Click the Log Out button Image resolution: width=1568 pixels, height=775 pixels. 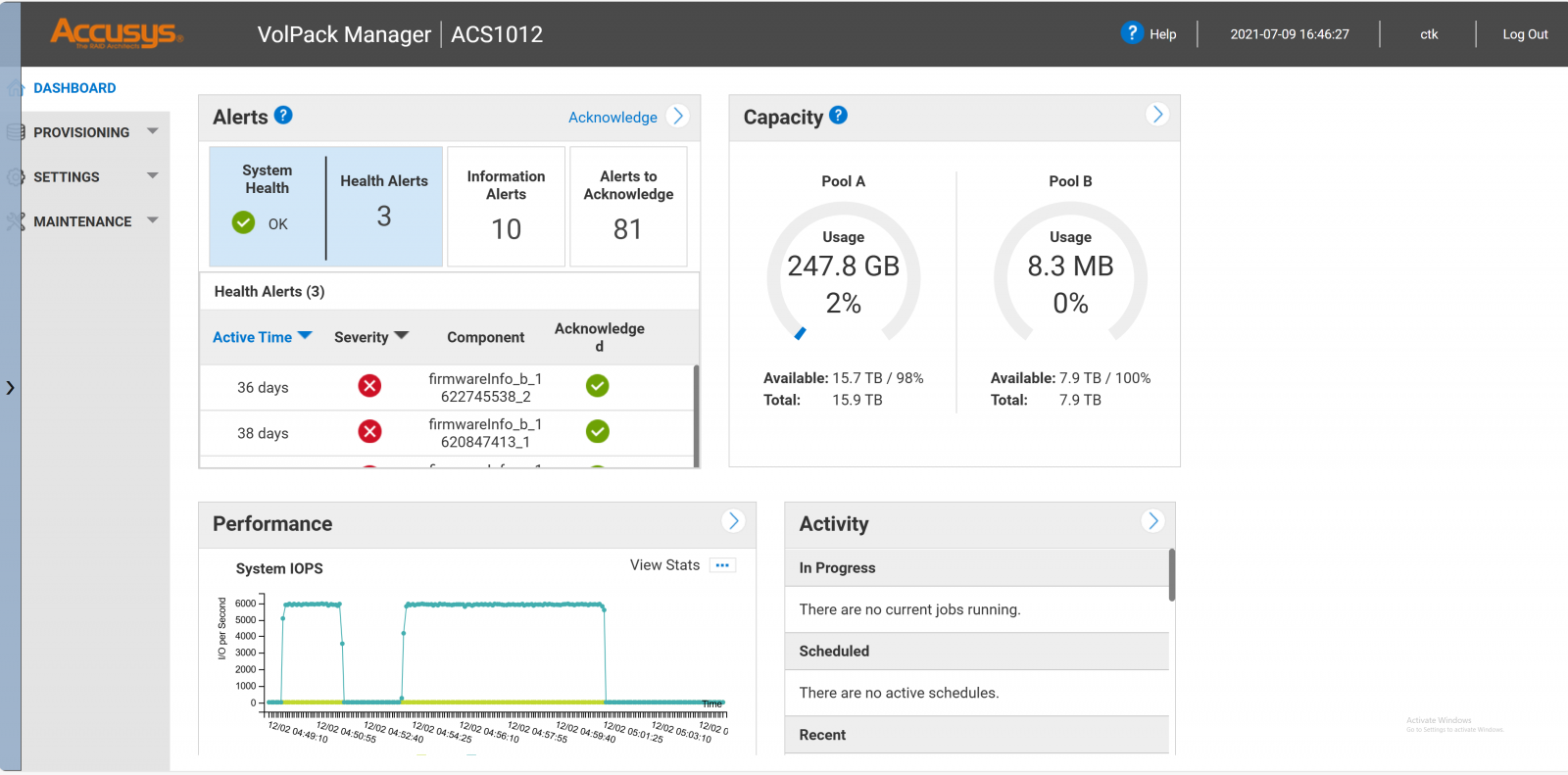(x=1525, y=34)
